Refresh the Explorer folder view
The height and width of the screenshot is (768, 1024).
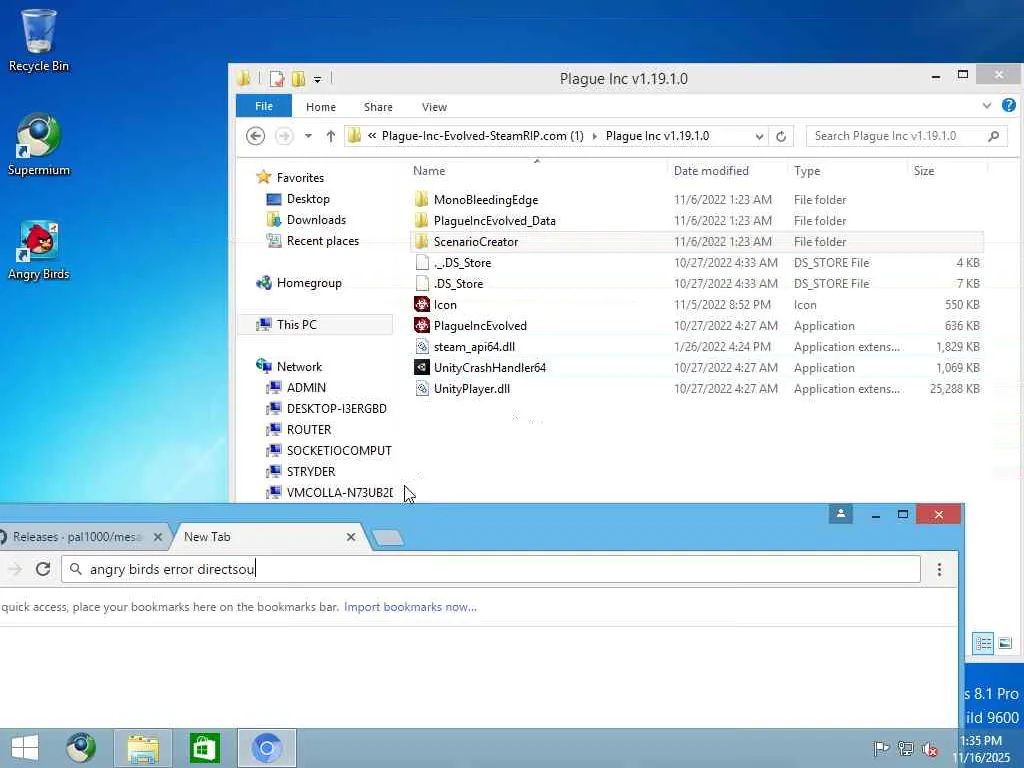780,136
